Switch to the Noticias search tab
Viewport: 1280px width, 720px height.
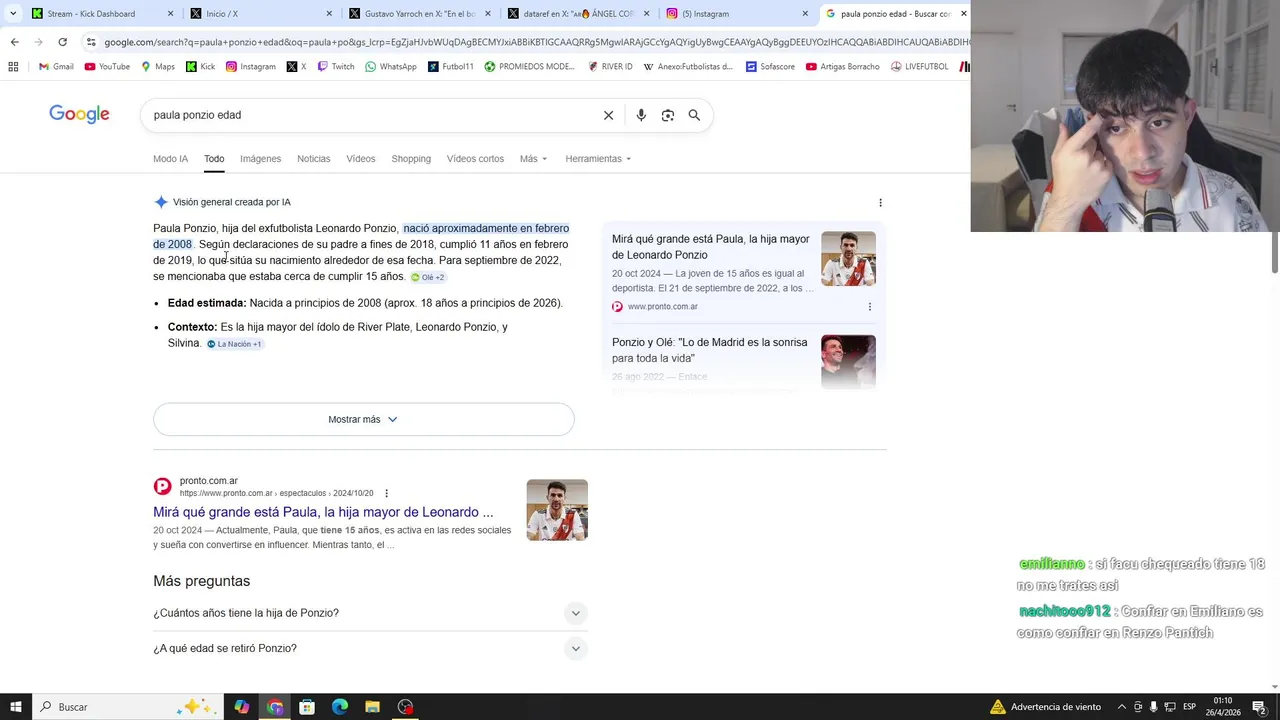point(313,159)
